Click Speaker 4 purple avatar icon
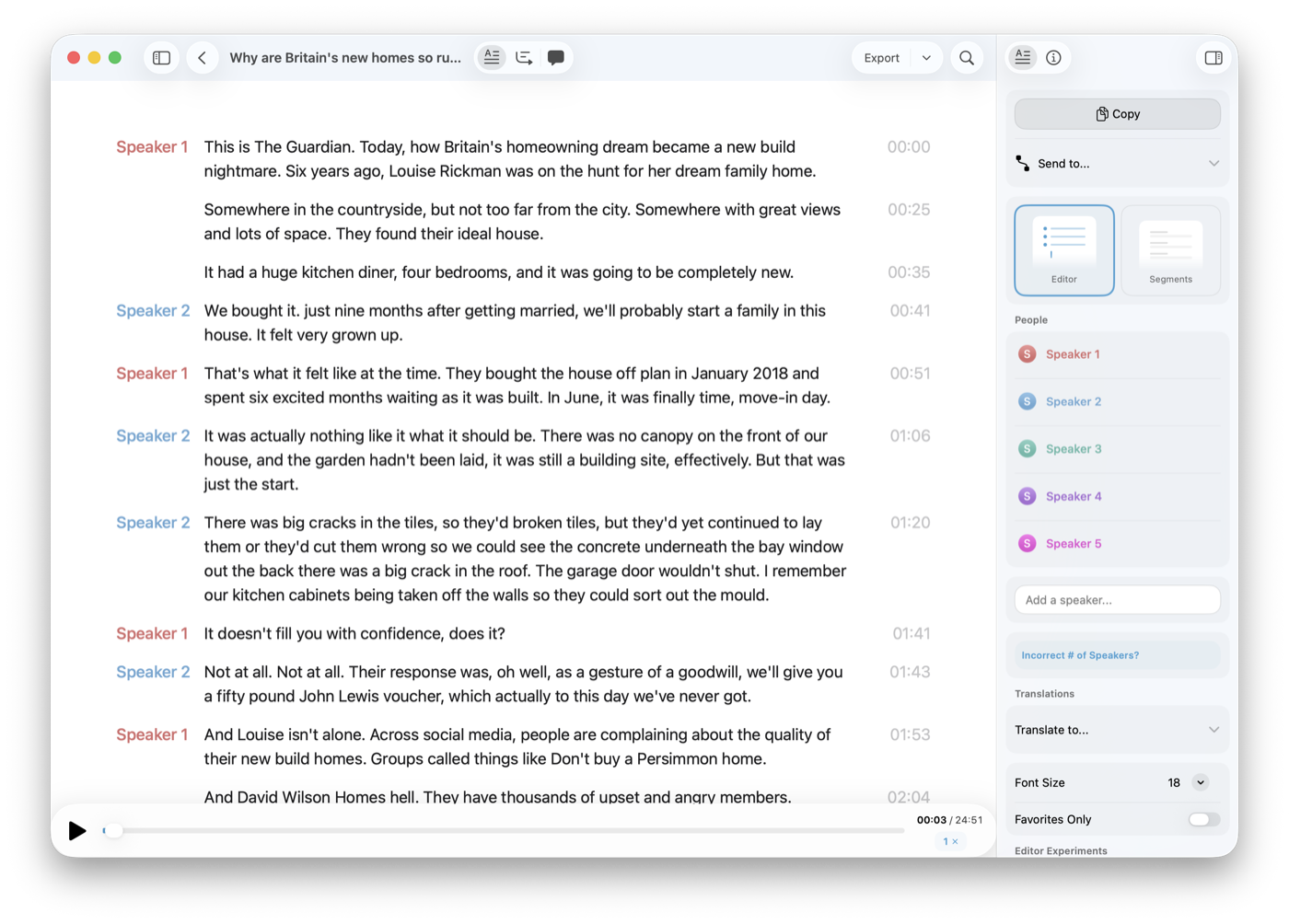Viewport: 1289px width, 924px height. (x=1028, y=496)
